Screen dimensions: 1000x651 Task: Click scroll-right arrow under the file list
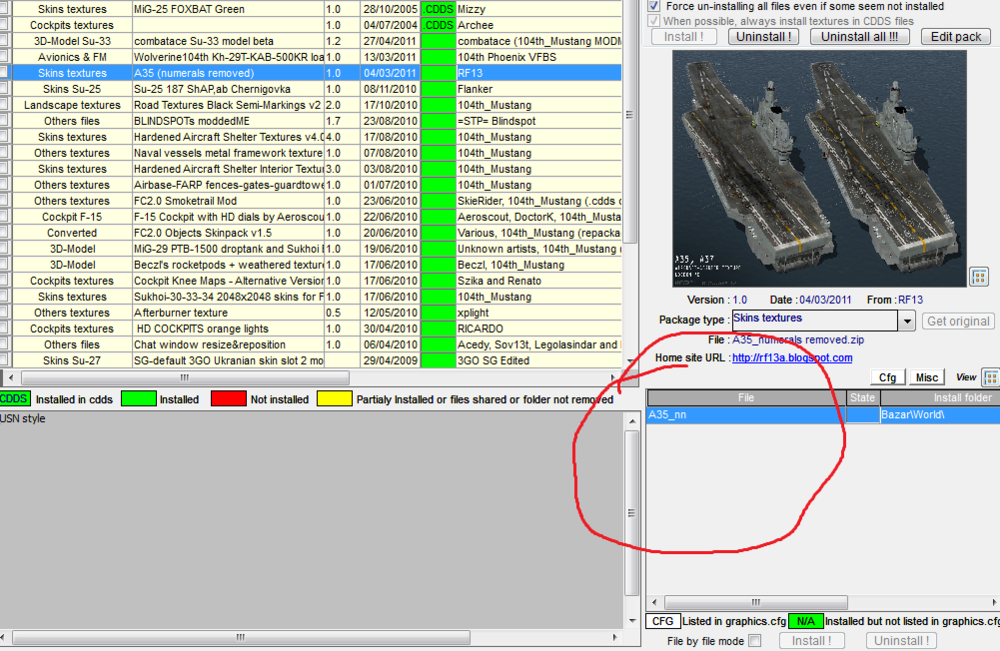coord(994,602)
